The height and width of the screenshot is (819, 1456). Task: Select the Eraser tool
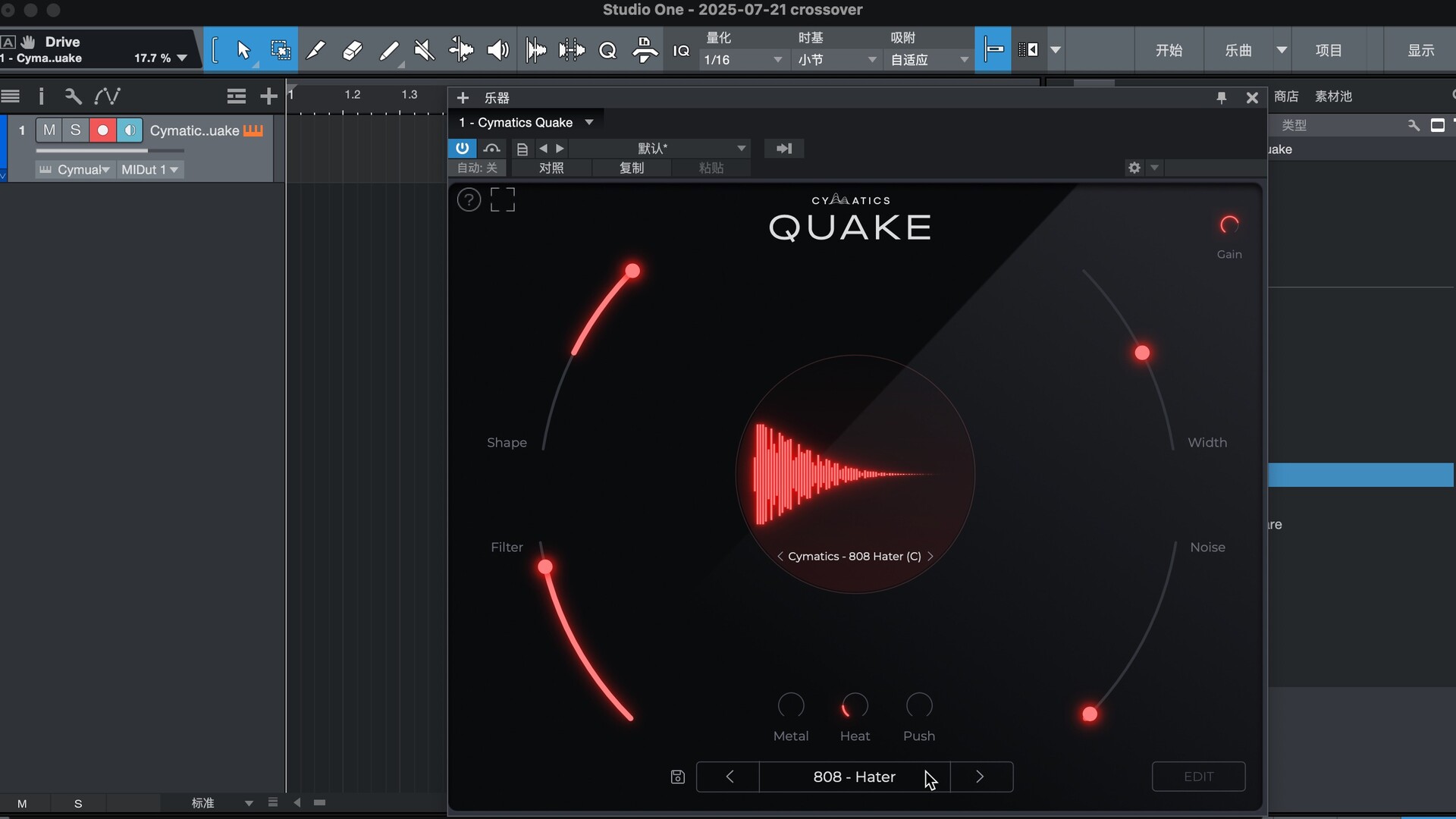352,50
